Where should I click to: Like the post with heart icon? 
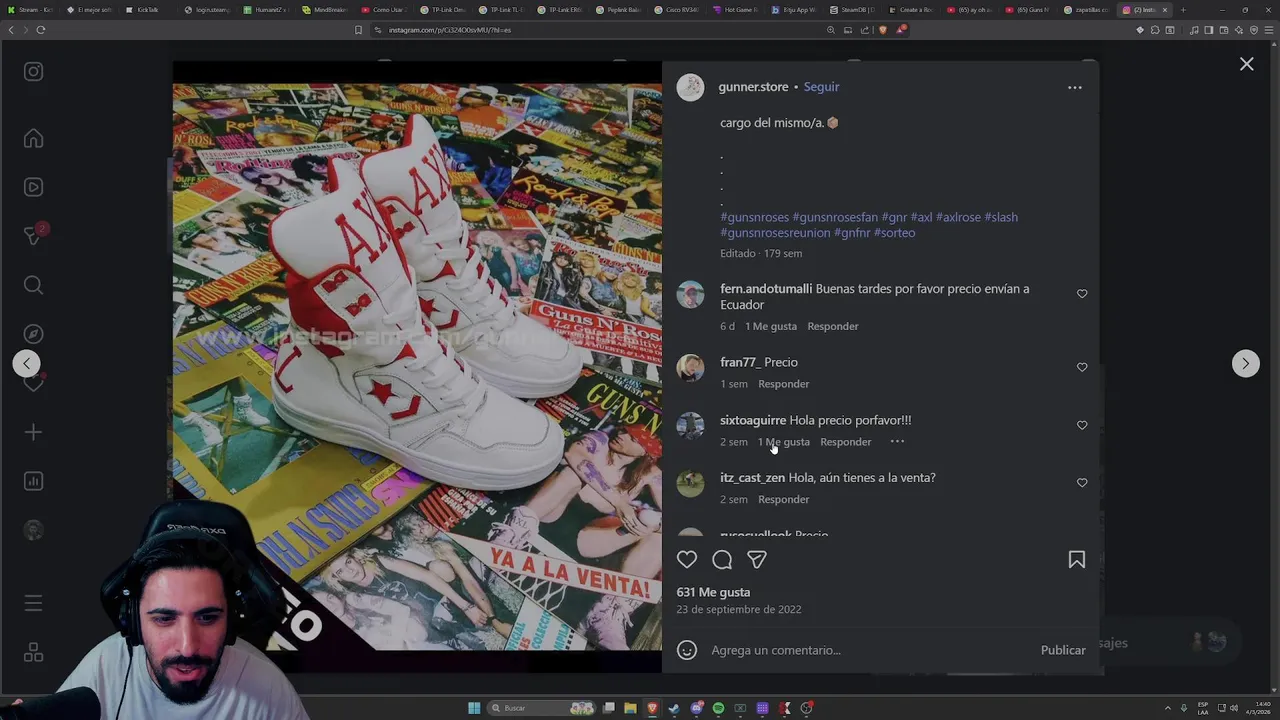pos(687,560)
